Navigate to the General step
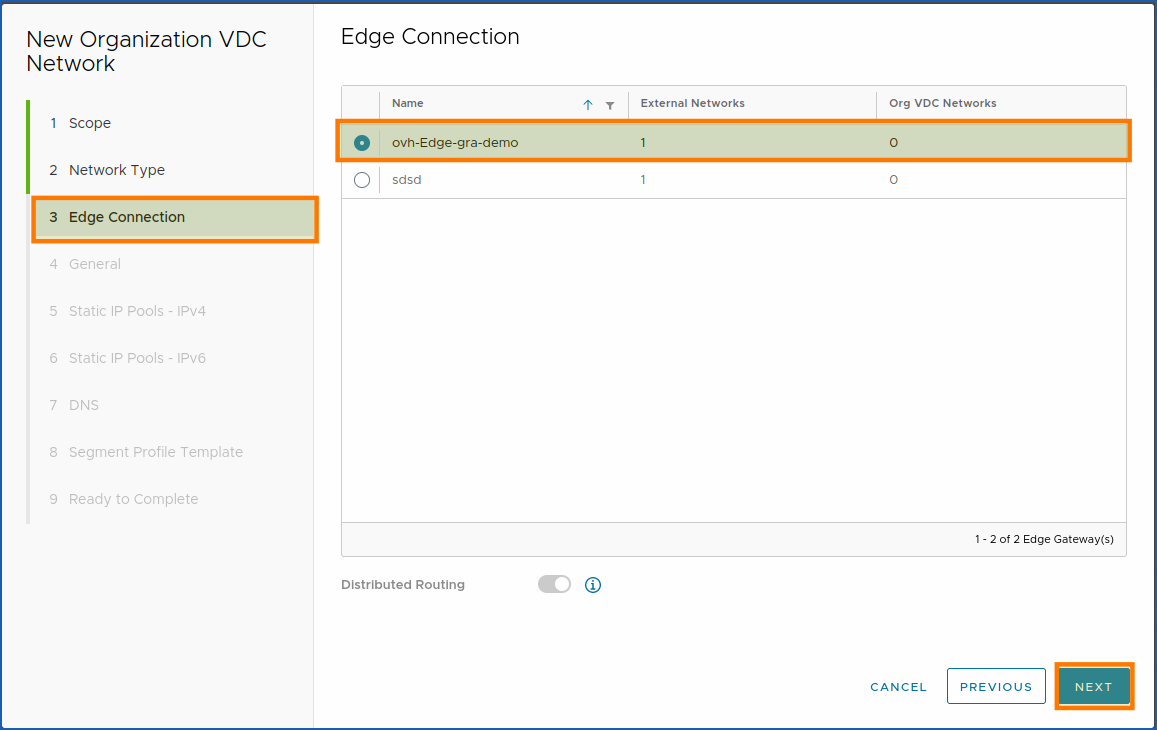Image resolution: width=1157 pixels, height=730 pixels. (95, 263)
